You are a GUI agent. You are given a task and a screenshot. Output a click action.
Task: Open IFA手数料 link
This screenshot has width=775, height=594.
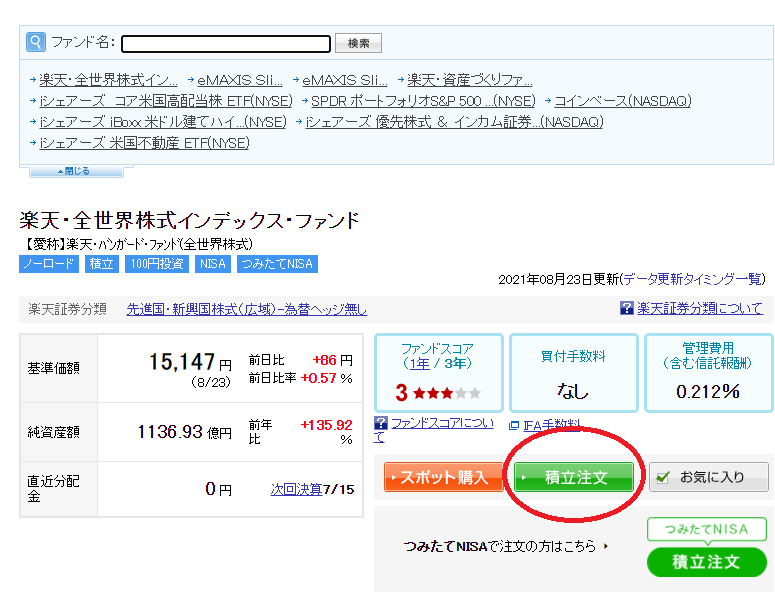tap(552, 425)
